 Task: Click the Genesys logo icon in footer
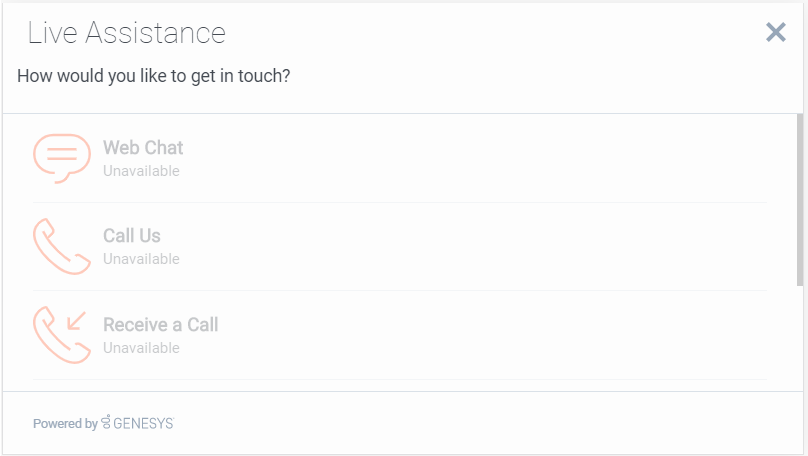(x=106, y=423)
